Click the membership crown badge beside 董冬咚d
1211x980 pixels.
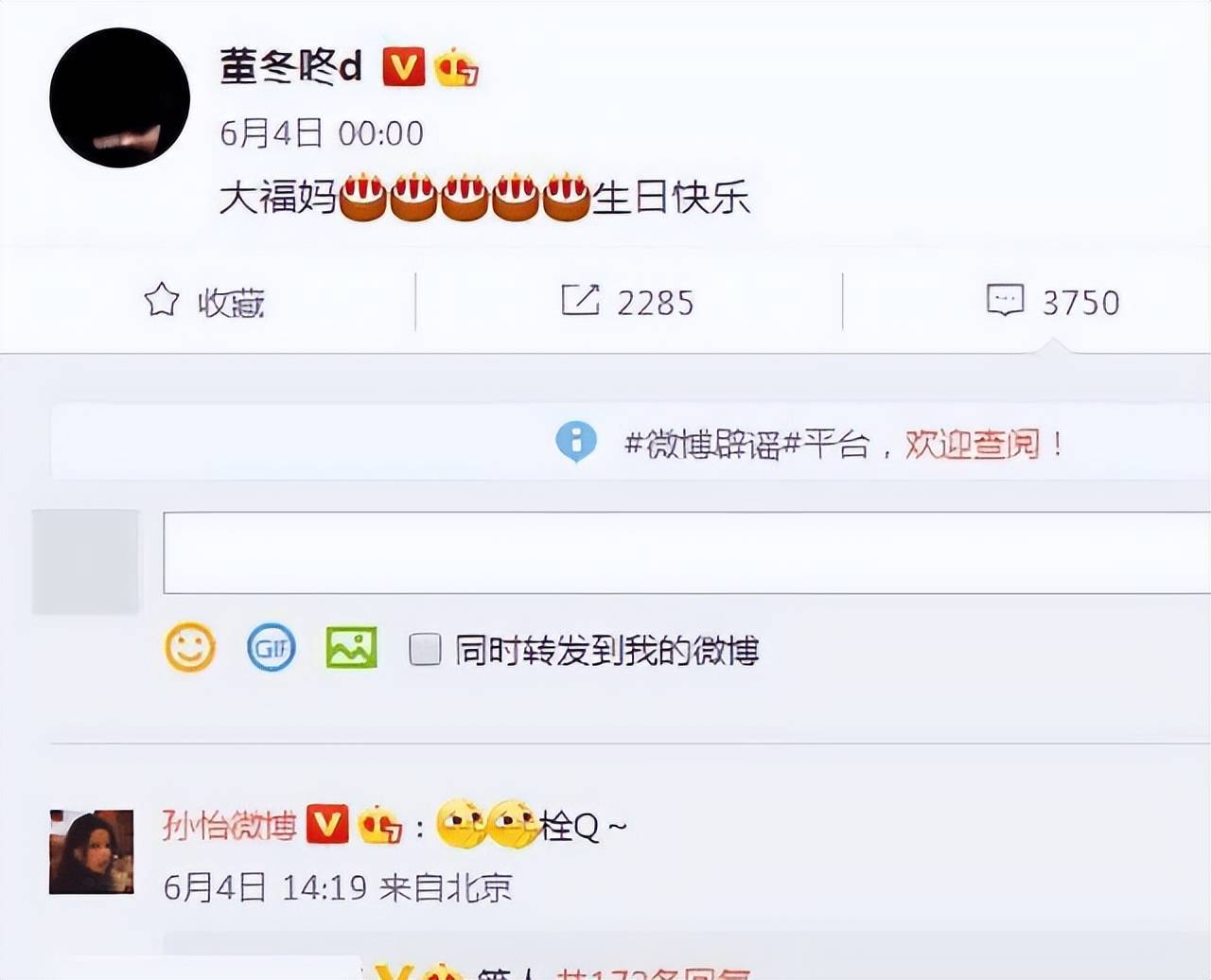(x=456, y=67)
